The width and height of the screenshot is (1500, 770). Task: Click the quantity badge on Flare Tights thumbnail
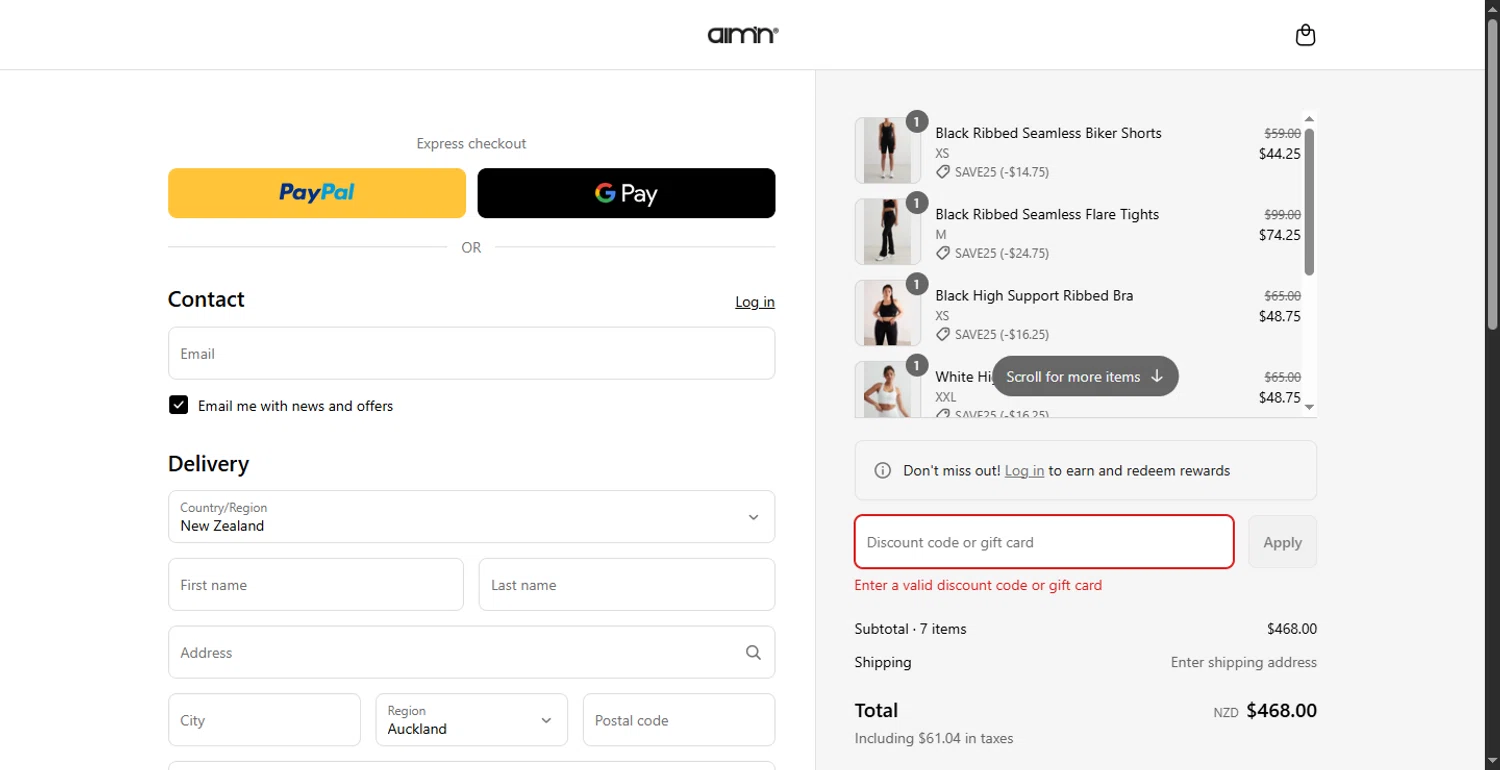click(x=917, y=203)
